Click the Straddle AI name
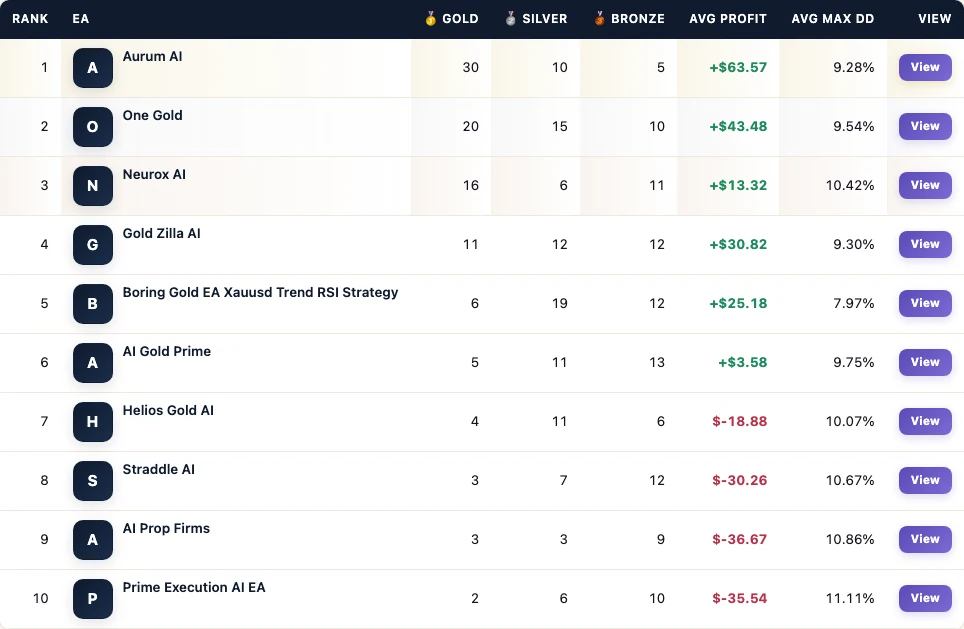964x629 pixels. 159,470
